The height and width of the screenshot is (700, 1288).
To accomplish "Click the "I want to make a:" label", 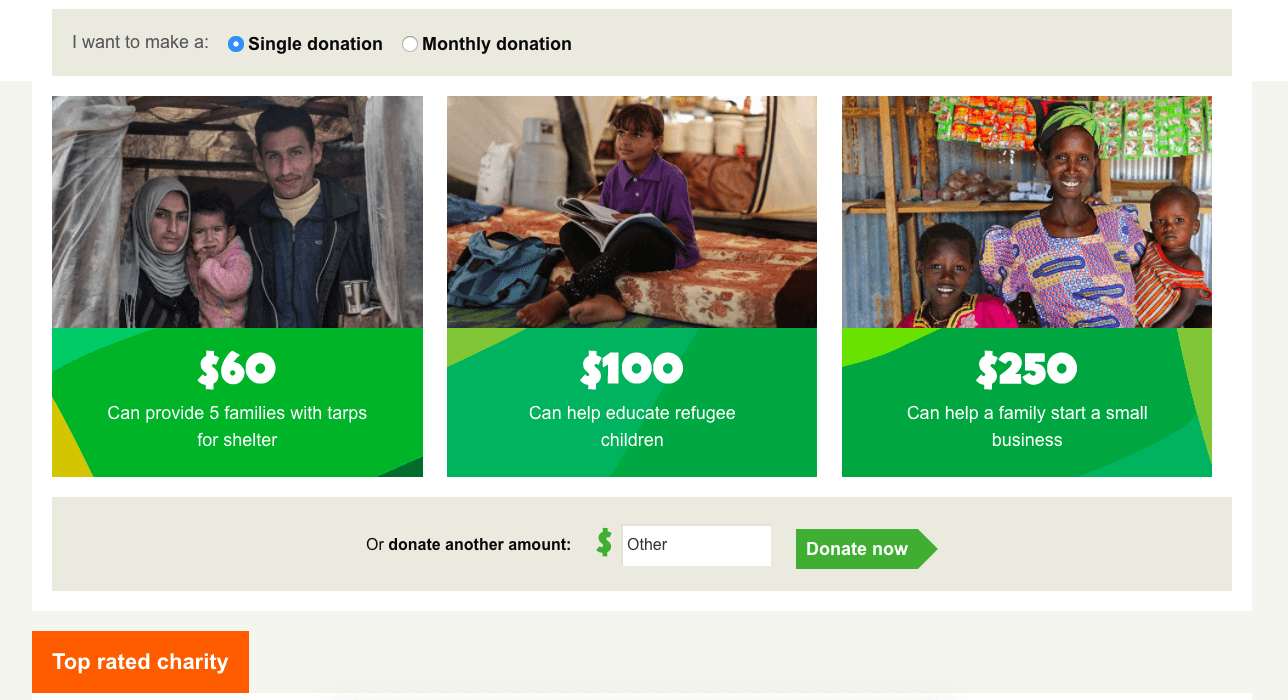I will (141, 43).
